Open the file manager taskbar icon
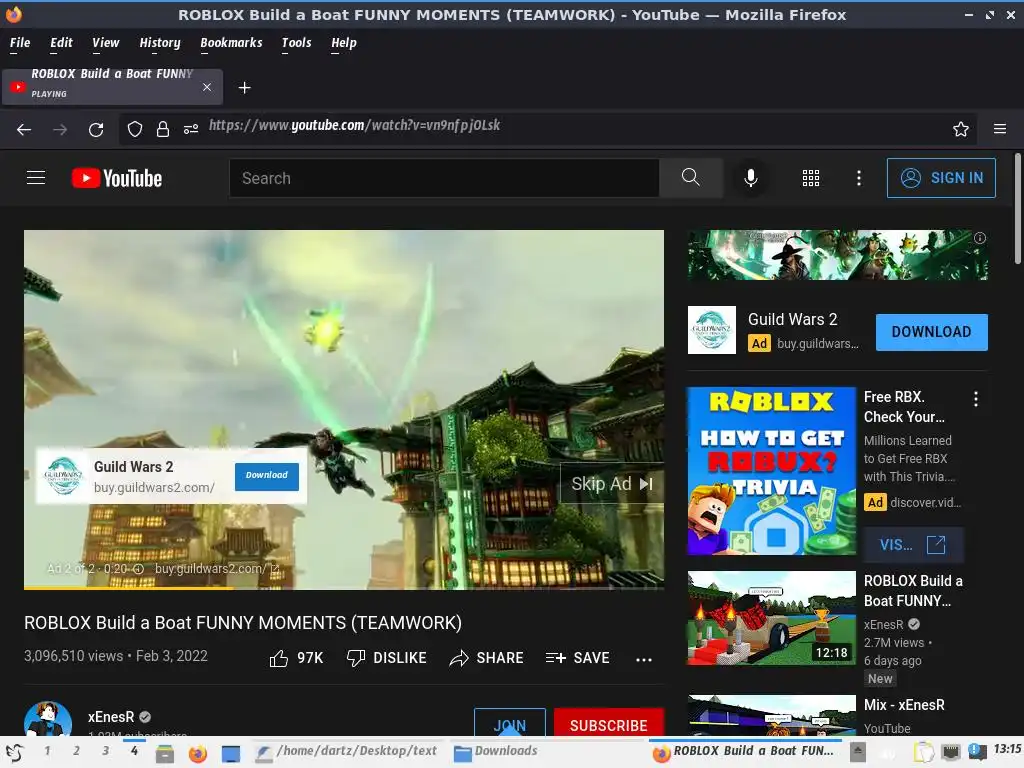 point(165,753)
